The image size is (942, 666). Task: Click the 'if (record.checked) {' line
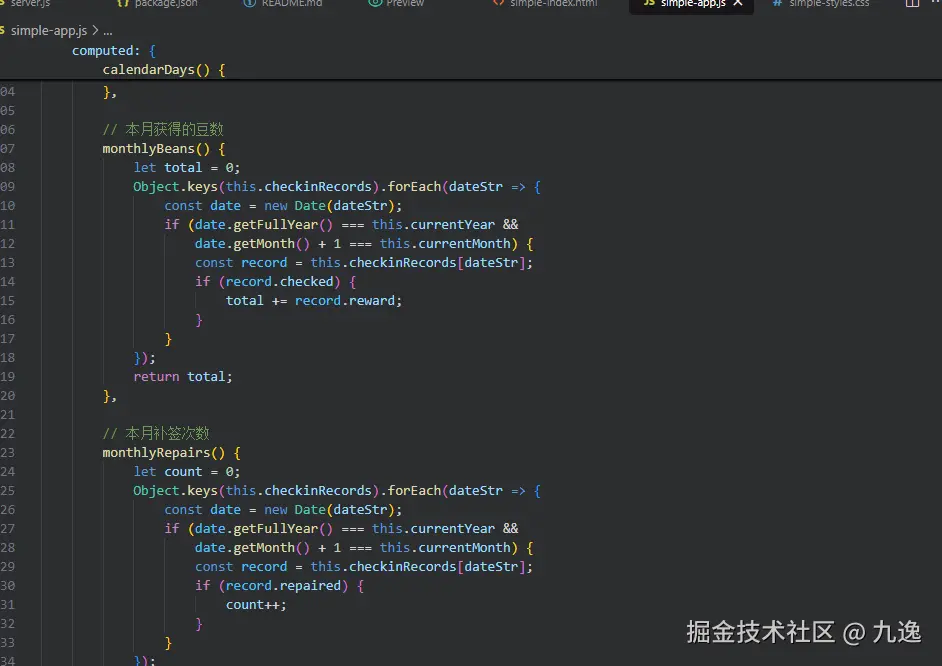275,282
